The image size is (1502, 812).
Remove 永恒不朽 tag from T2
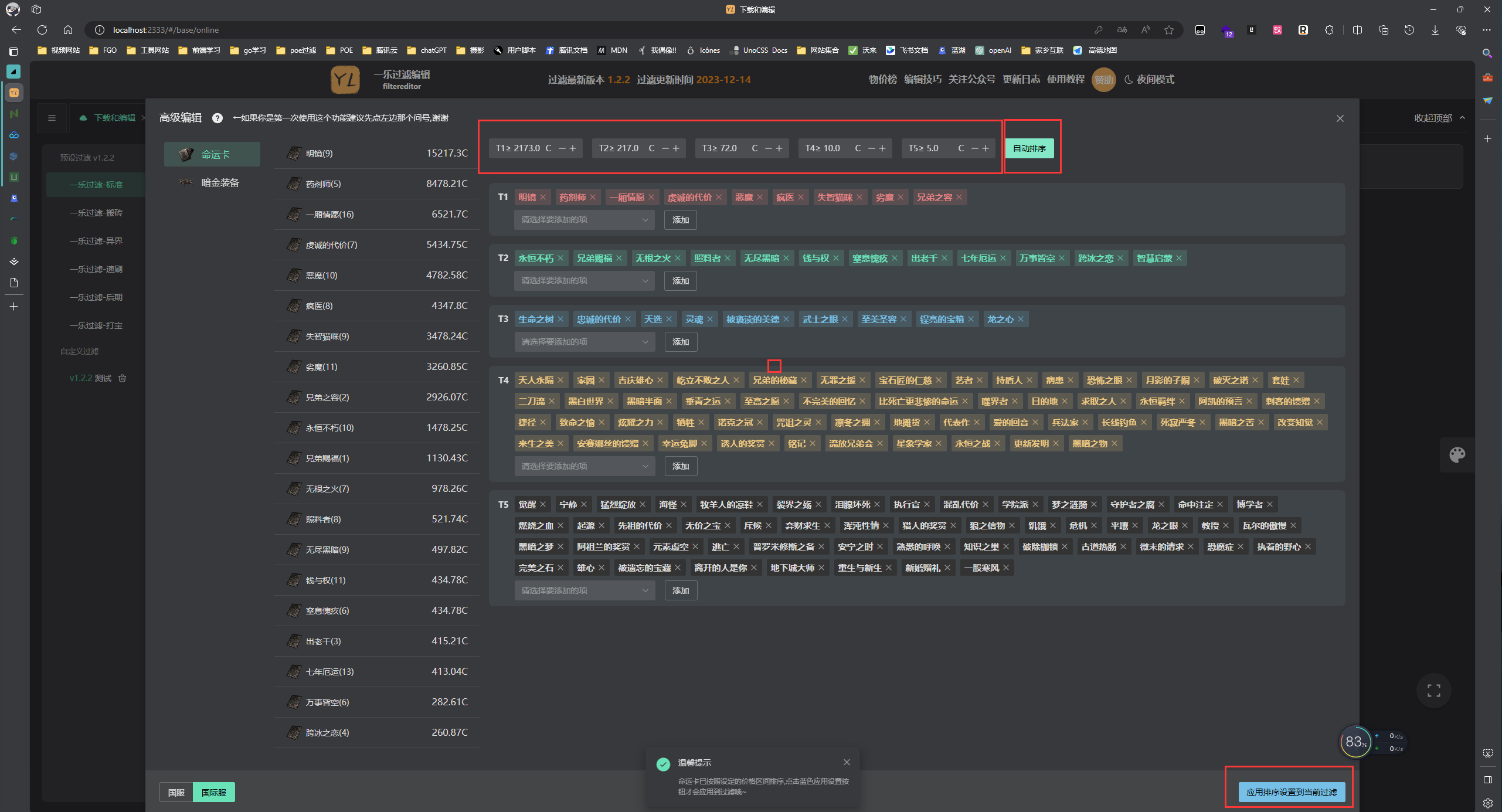(x=560, y=259)
